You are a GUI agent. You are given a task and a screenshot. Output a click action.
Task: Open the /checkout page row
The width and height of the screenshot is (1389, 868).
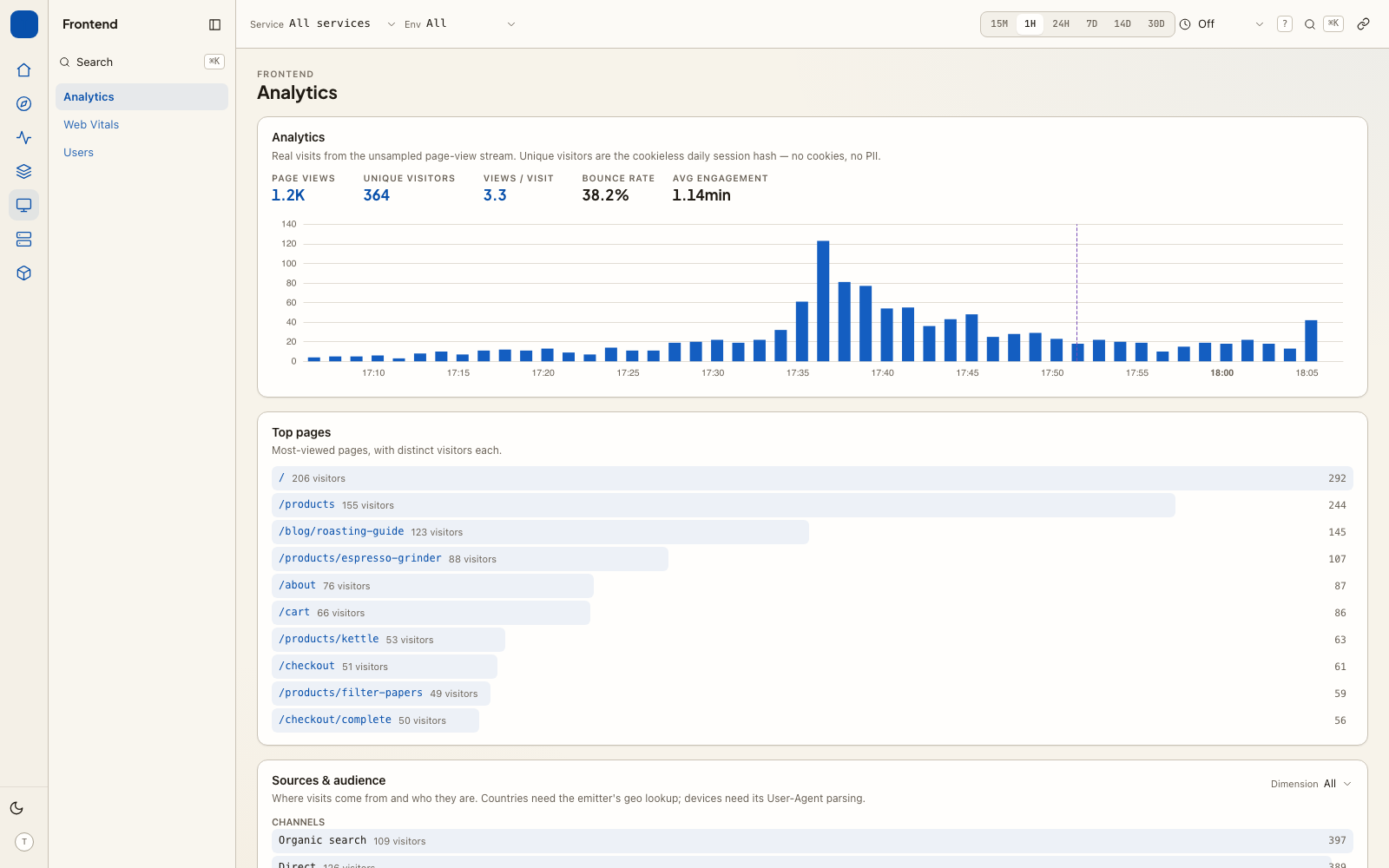click(812, 667)
